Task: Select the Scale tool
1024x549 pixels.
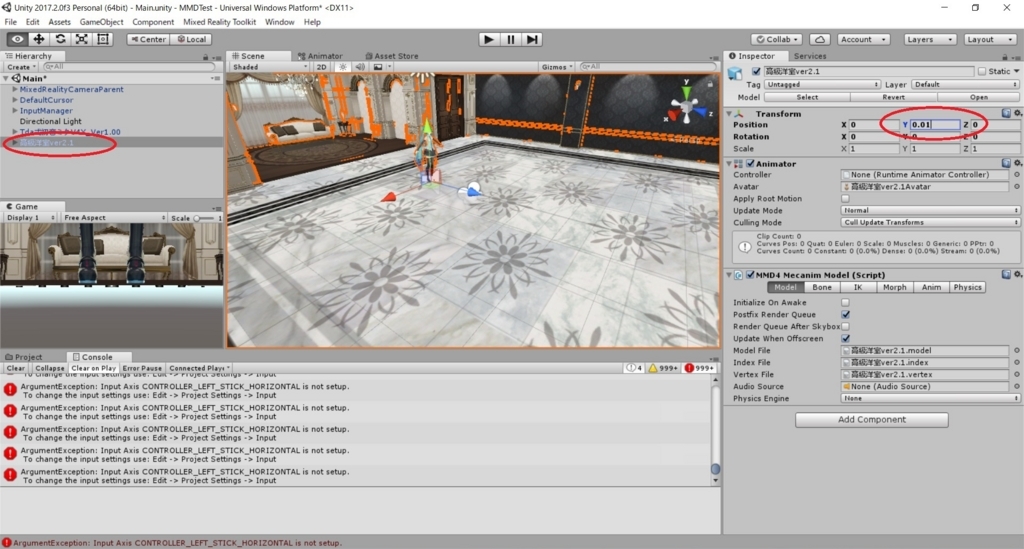Action: (x=82, y=39)
